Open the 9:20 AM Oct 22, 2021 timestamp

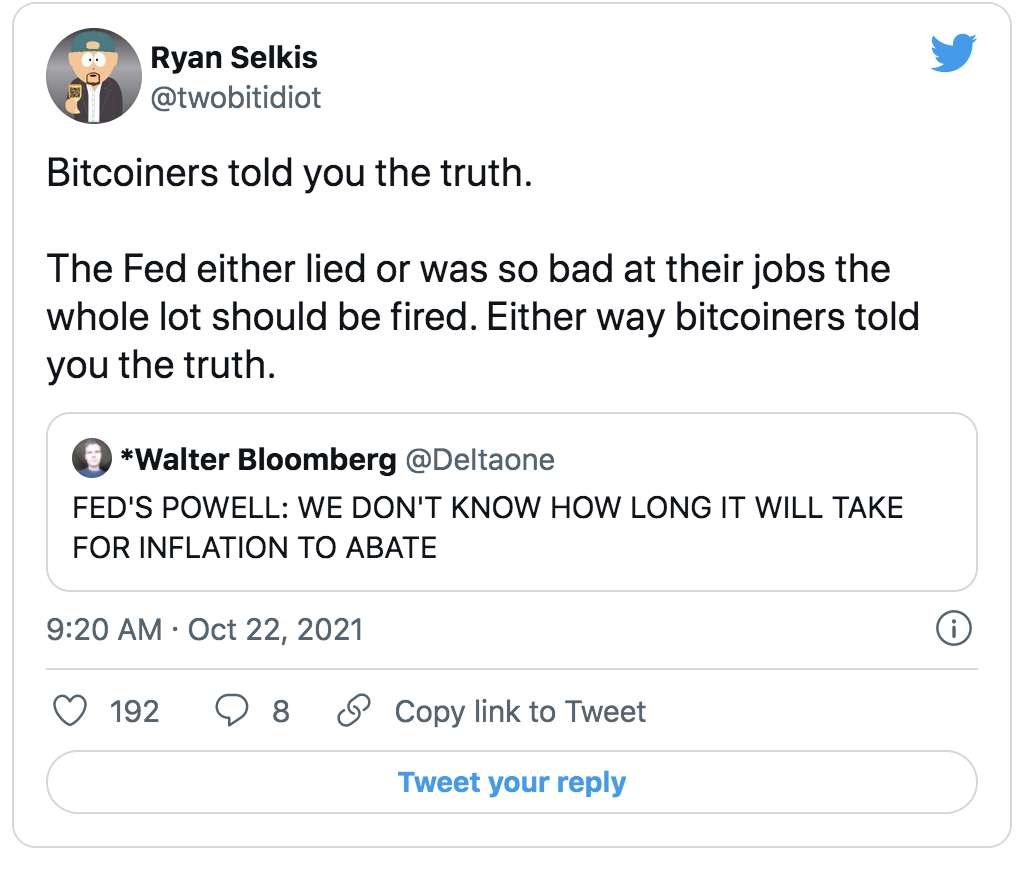tap(205, 629)
